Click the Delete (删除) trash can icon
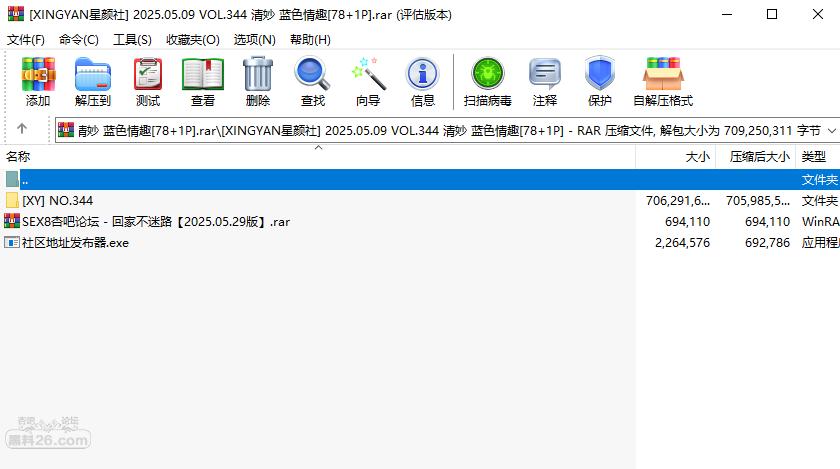840x469 pixels. coord(258,75)
